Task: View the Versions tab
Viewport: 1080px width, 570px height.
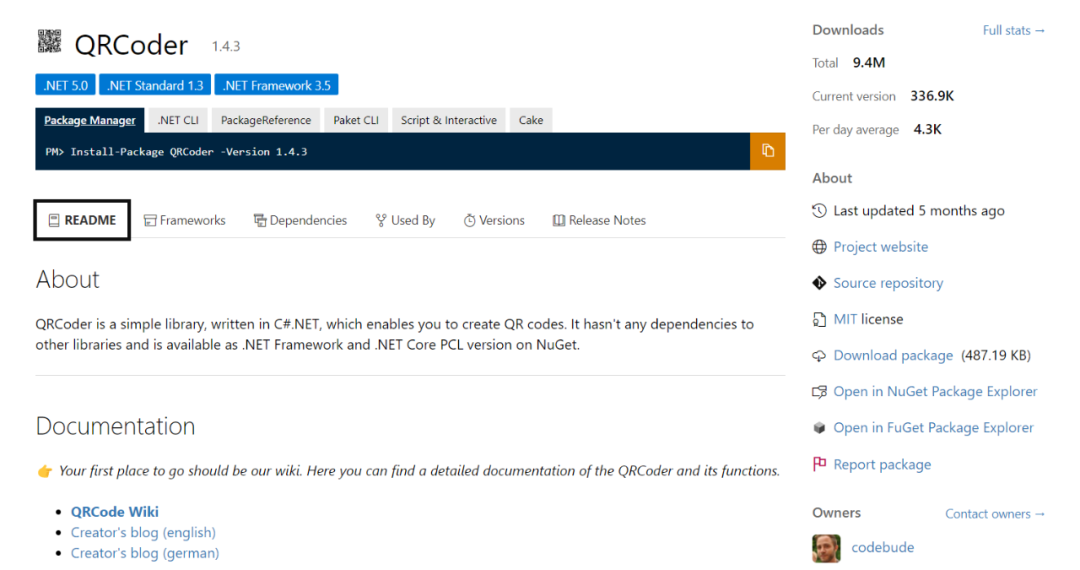Action: [x=494, y=220]
